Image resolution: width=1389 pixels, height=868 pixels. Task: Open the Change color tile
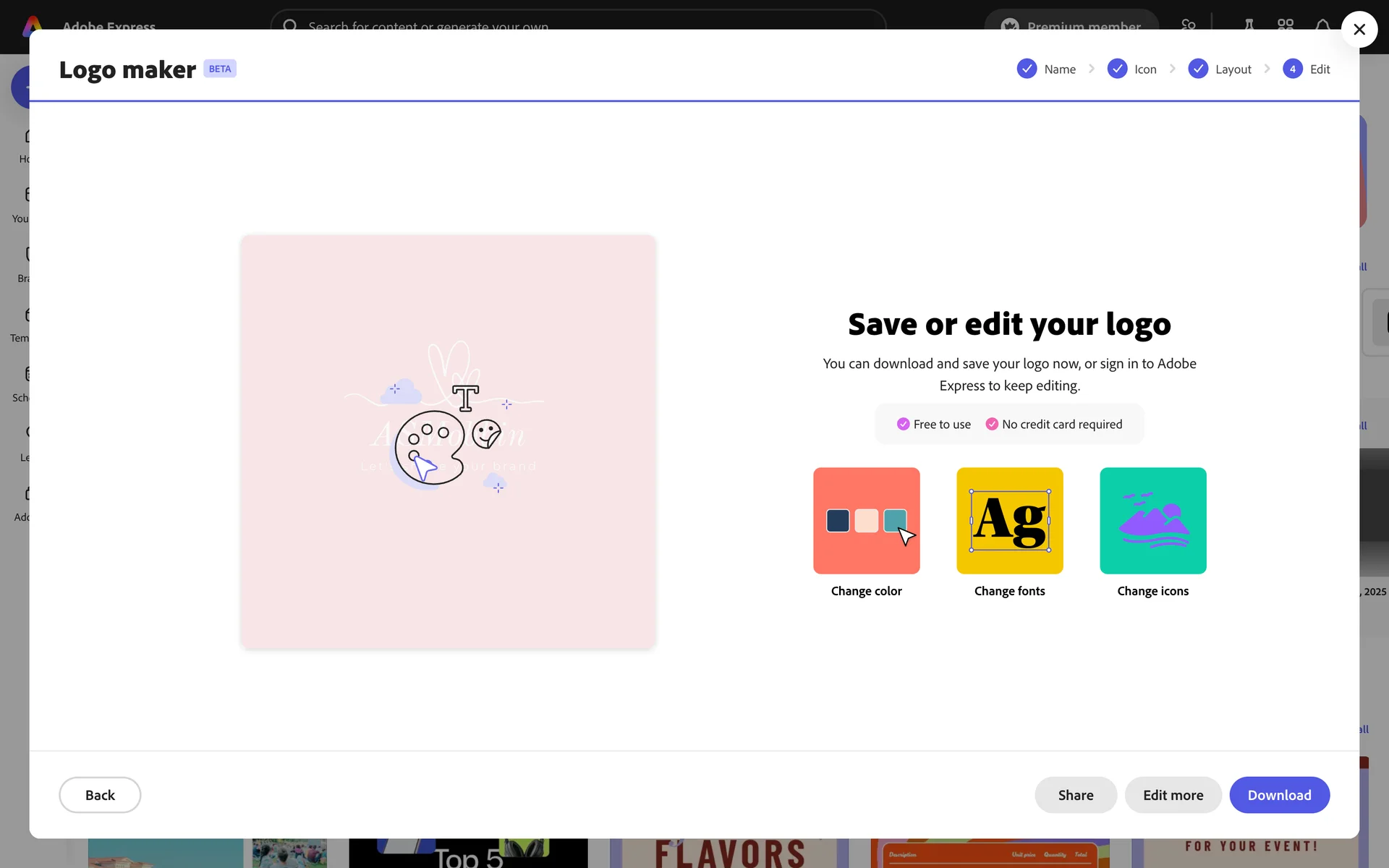tap(866, 521)
